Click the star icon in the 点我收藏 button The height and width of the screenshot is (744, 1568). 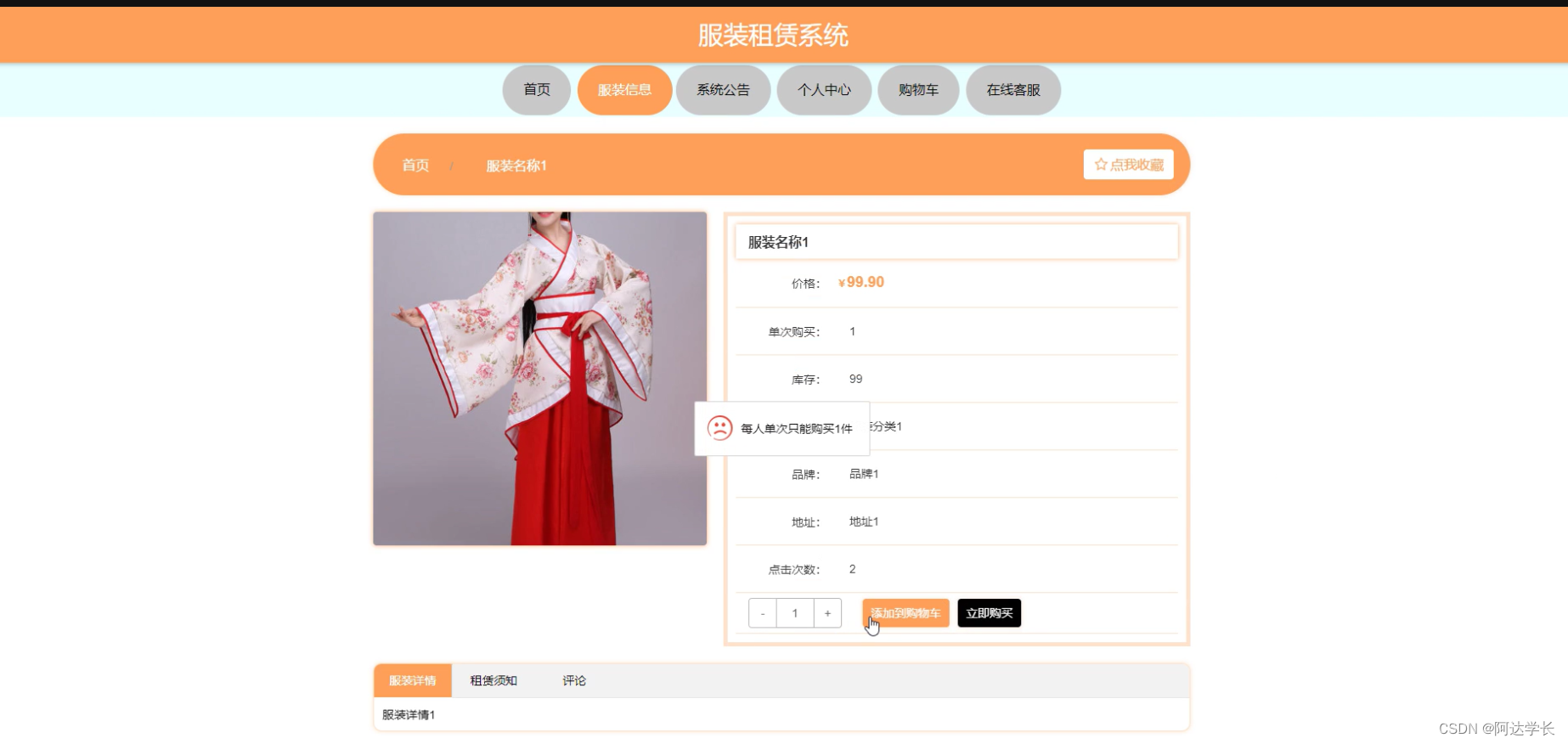click(x=1101, y=165)
